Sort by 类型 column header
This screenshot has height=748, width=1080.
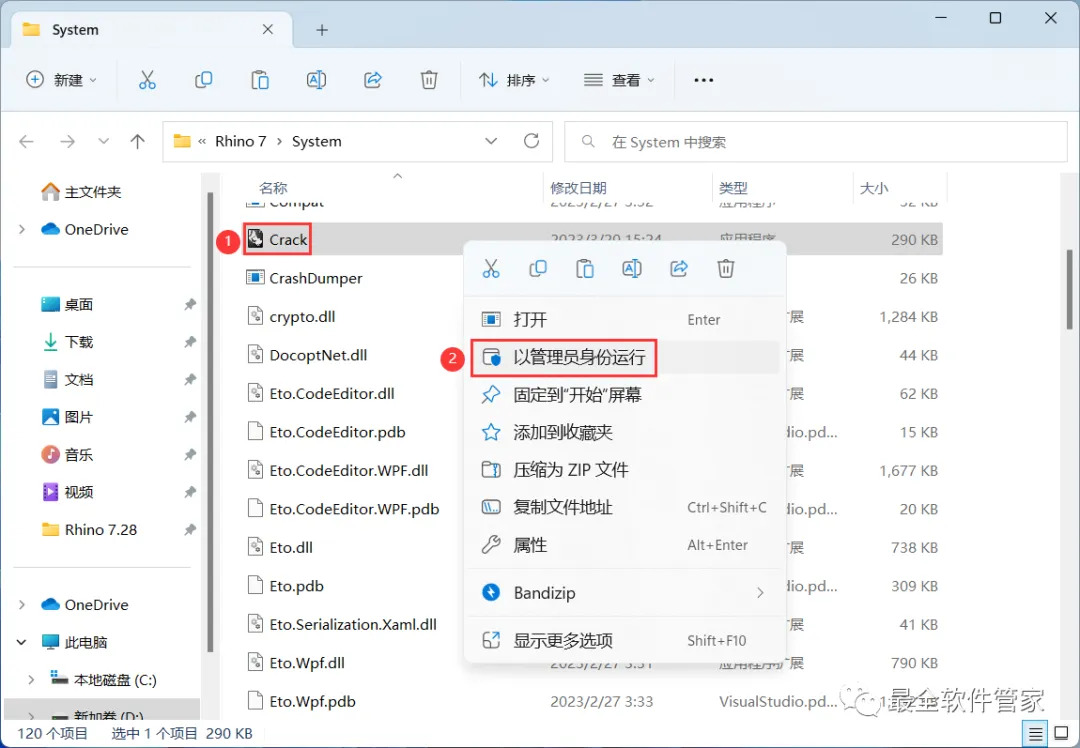(x=733, y=188)
